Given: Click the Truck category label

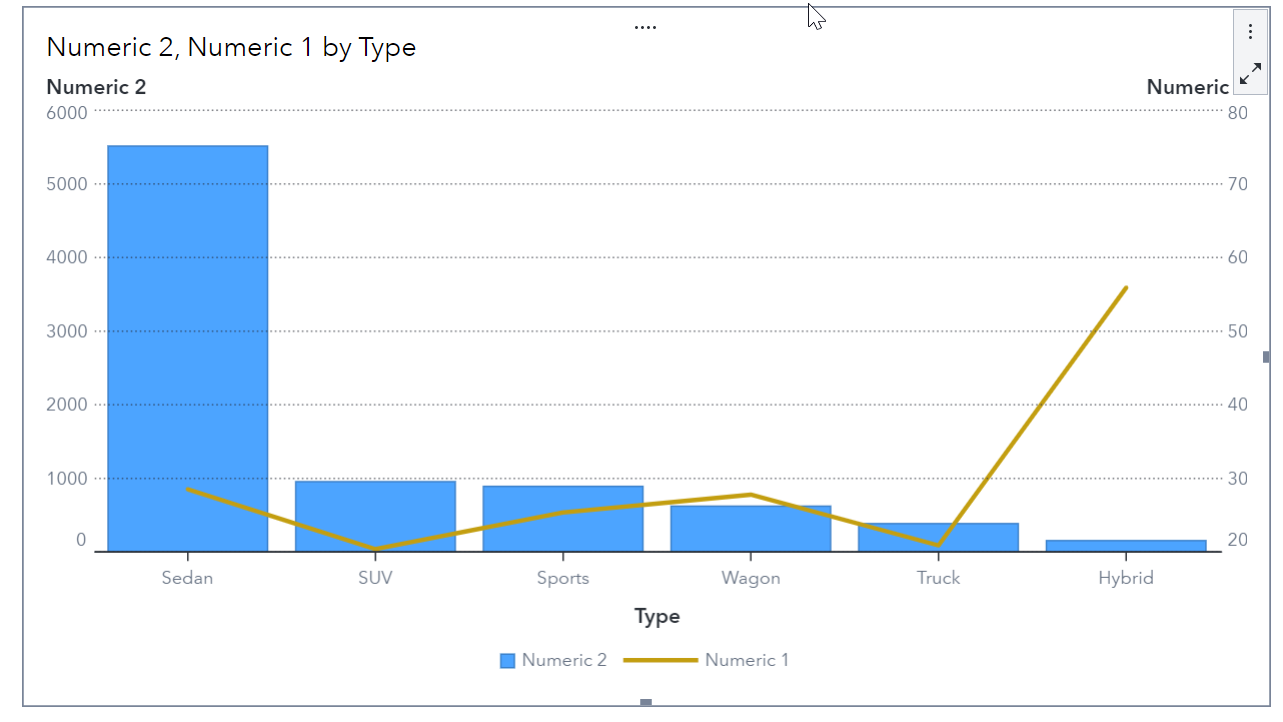Looking at the screenshot, I should [x=937, y=578].
